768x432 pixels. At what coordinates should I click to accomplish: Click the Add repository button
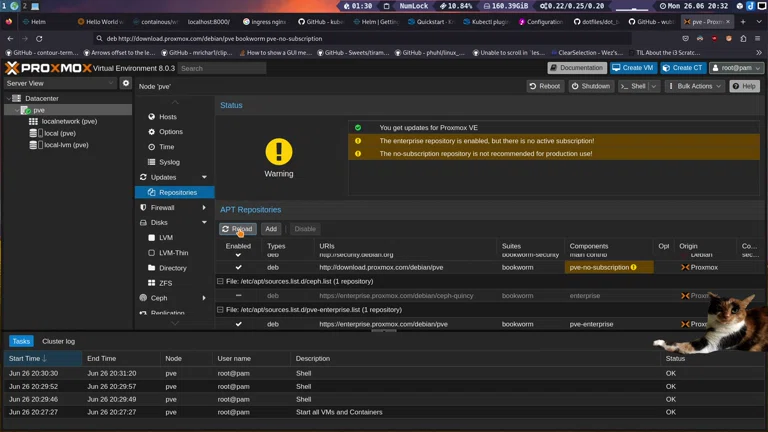pyautogui.click(x=271, y=229)
